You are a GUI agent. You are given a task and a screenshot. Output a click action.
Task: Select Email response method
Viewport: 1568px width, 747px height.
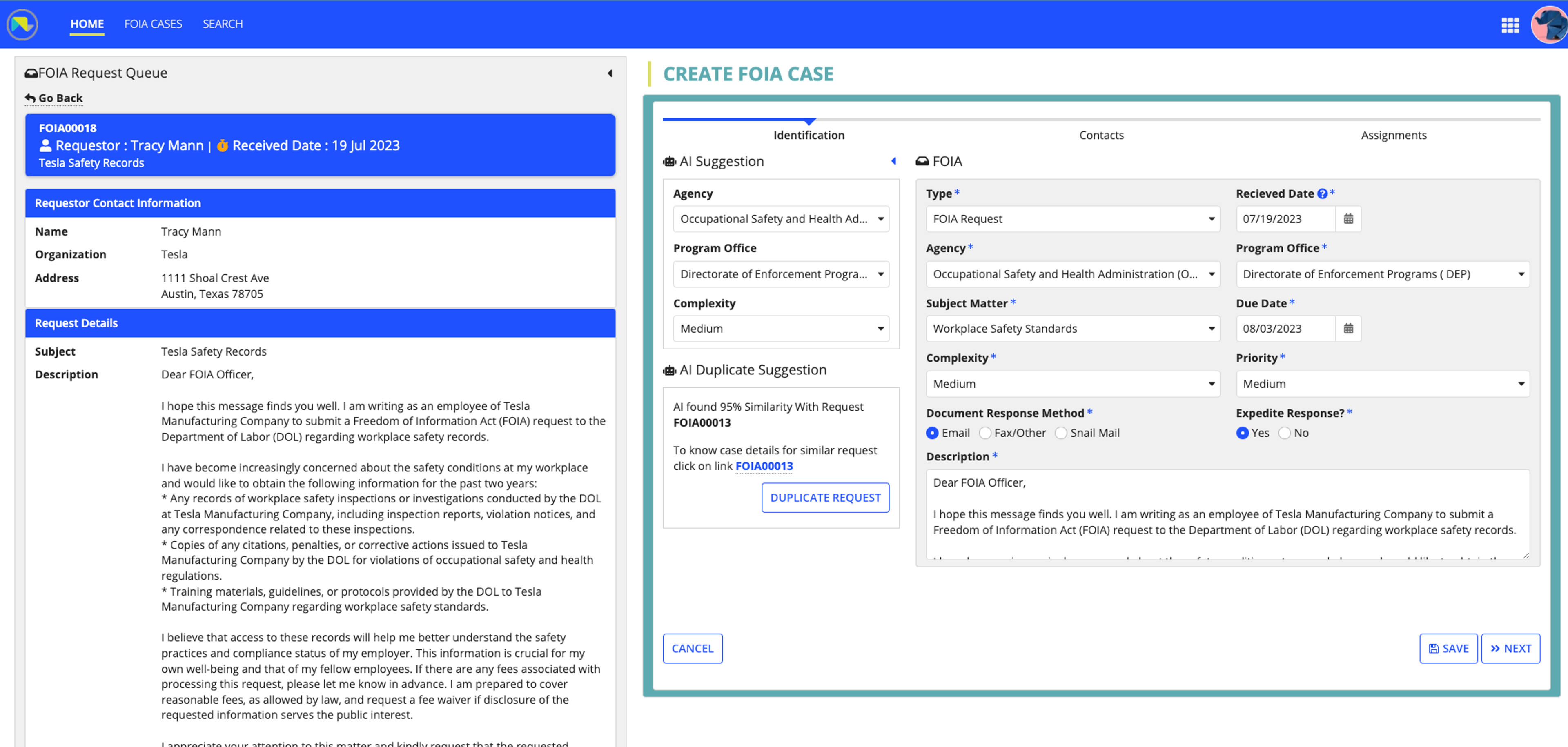click(932, 433)
